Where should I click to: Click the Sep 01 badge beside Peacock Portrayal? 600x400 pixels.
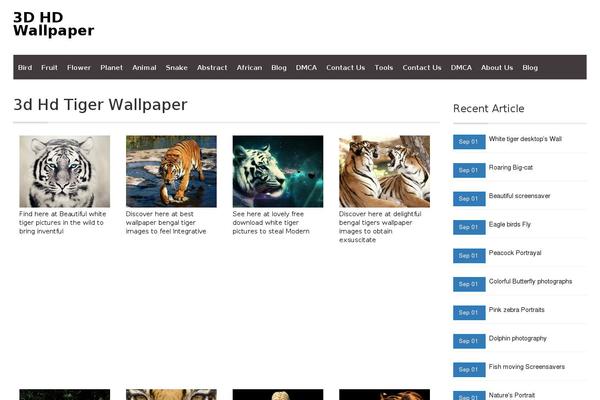(x=469, y=256)
